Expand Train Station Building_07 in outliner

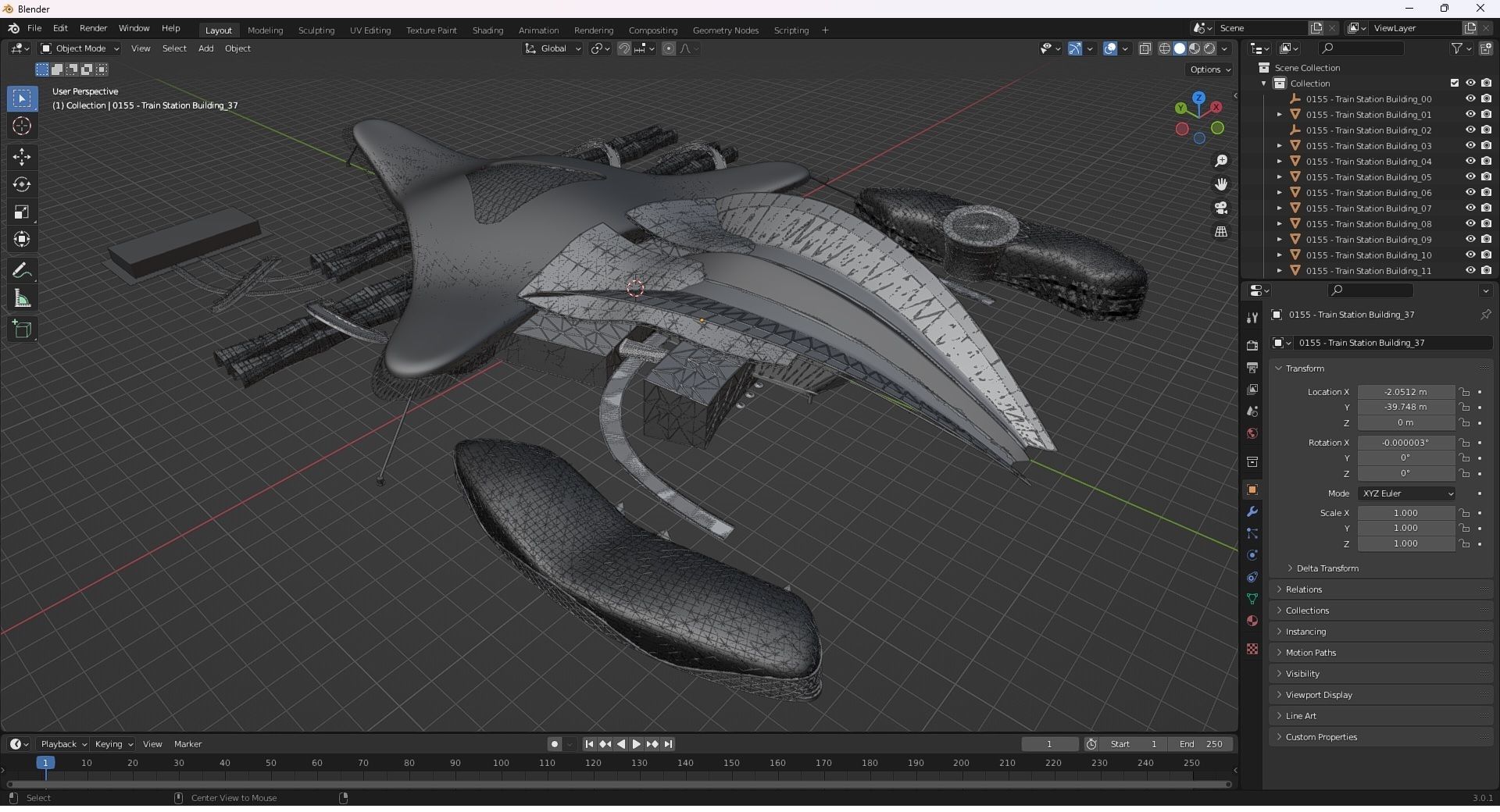point(1280,208)
